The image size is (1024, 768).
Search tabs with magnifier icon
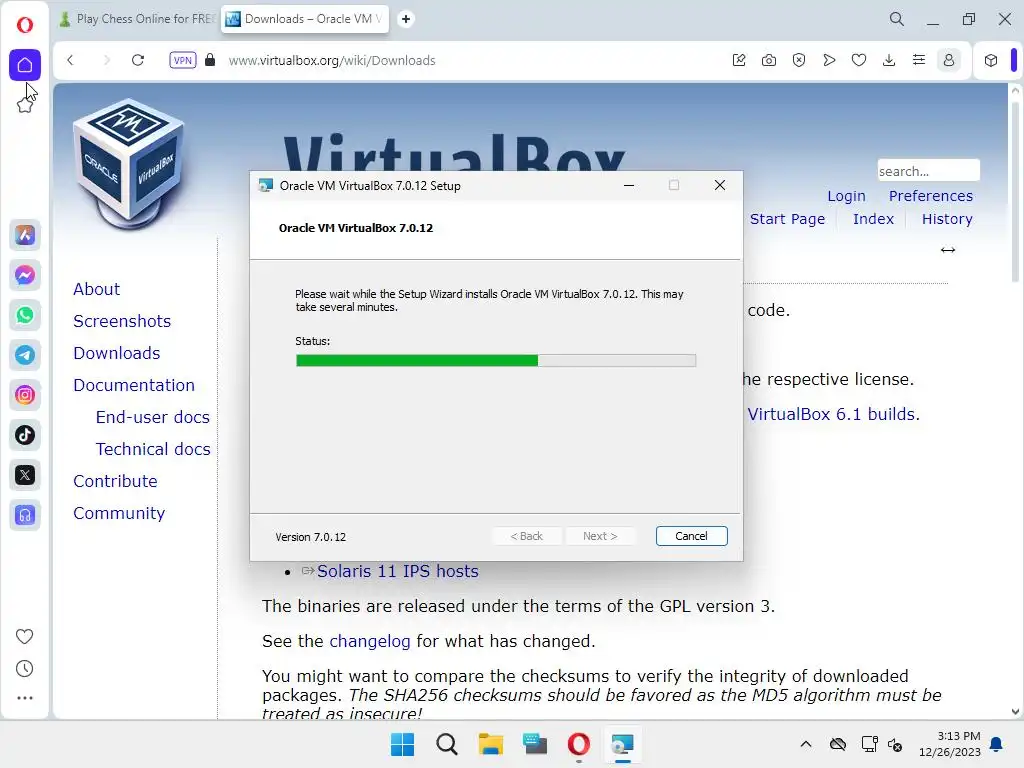click(x=897, y=19)
